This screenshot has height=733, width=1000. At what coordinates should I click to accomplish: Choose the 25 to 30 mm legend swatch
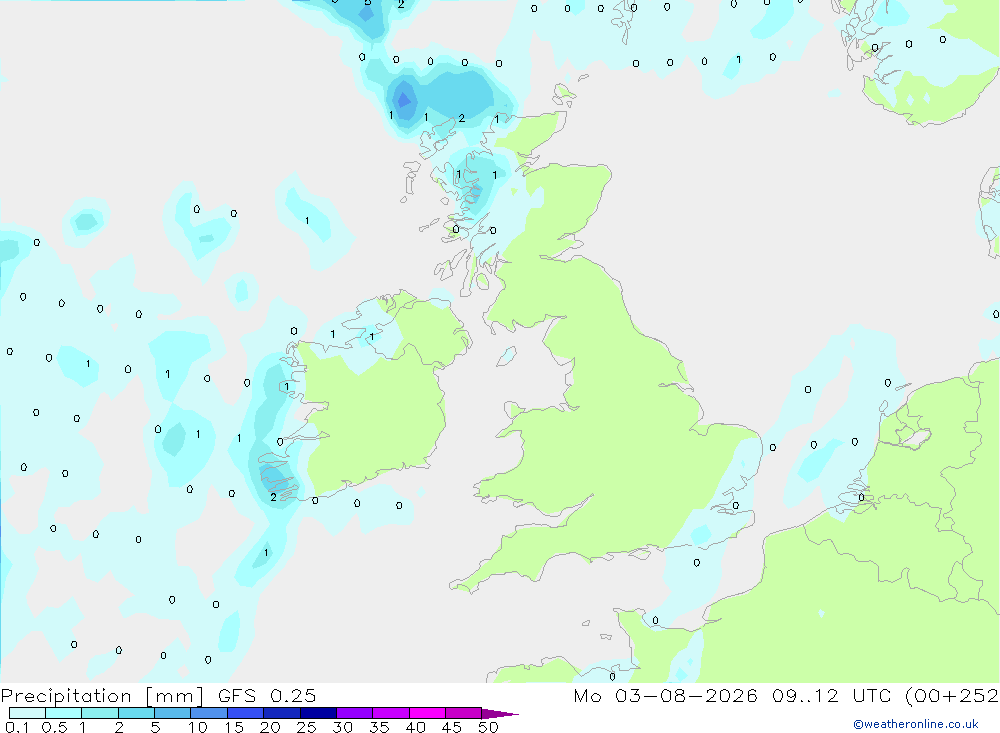(x=318, y=713)
